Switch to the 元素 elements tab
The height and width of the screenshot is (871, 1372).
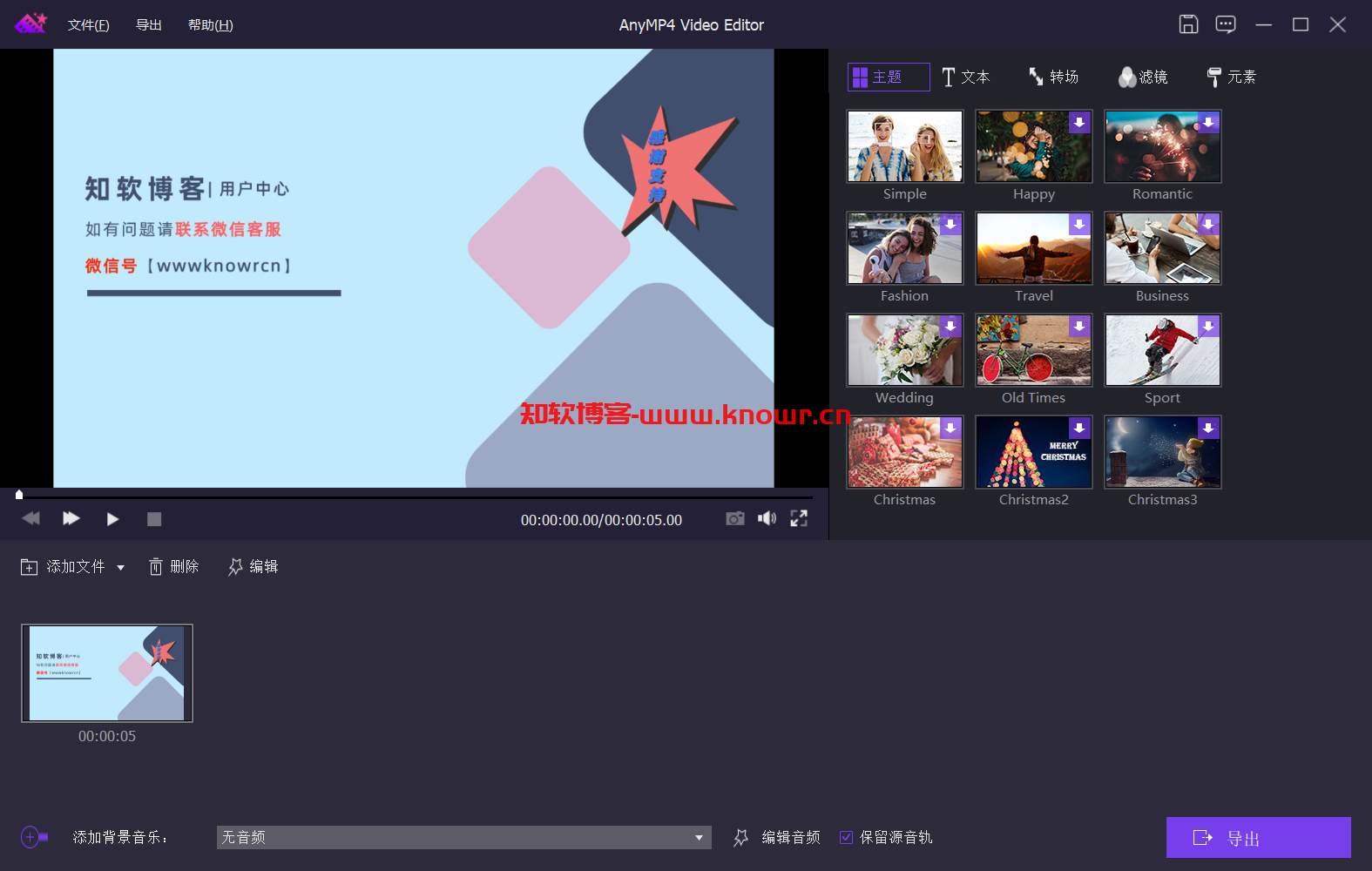(x=1232, y=77)
